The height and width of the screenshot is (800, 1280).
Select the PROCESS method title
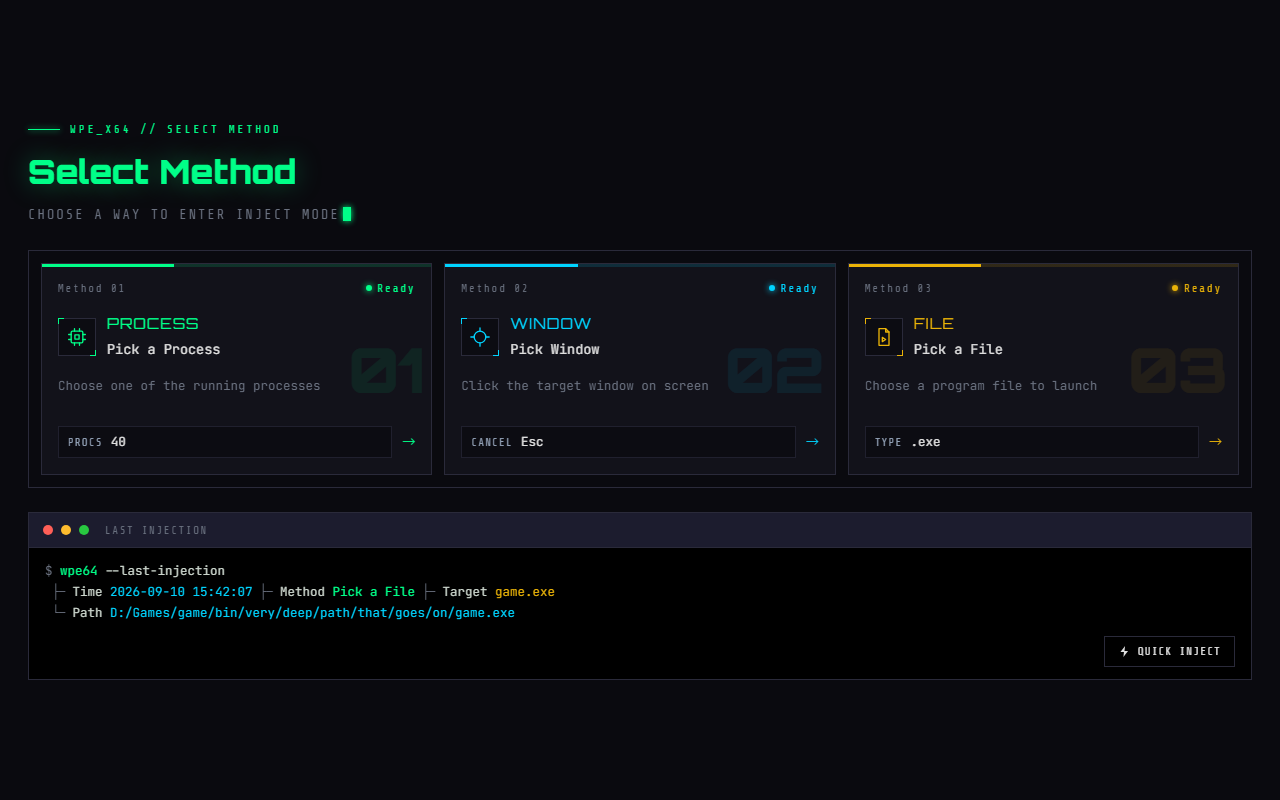pyautogui.click(x=152, y=324)
